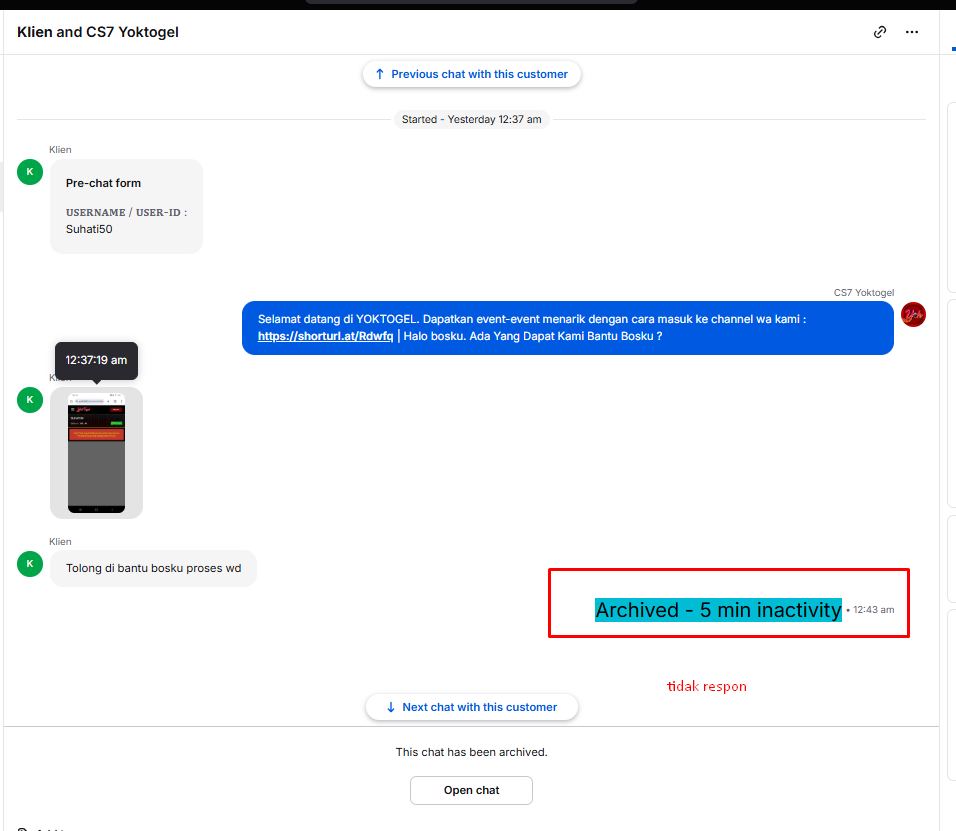Viewport: 956px width, 831px height.
Task: Click the 'Archived - 5 min inactivity' status text
Action: (718, 610)
